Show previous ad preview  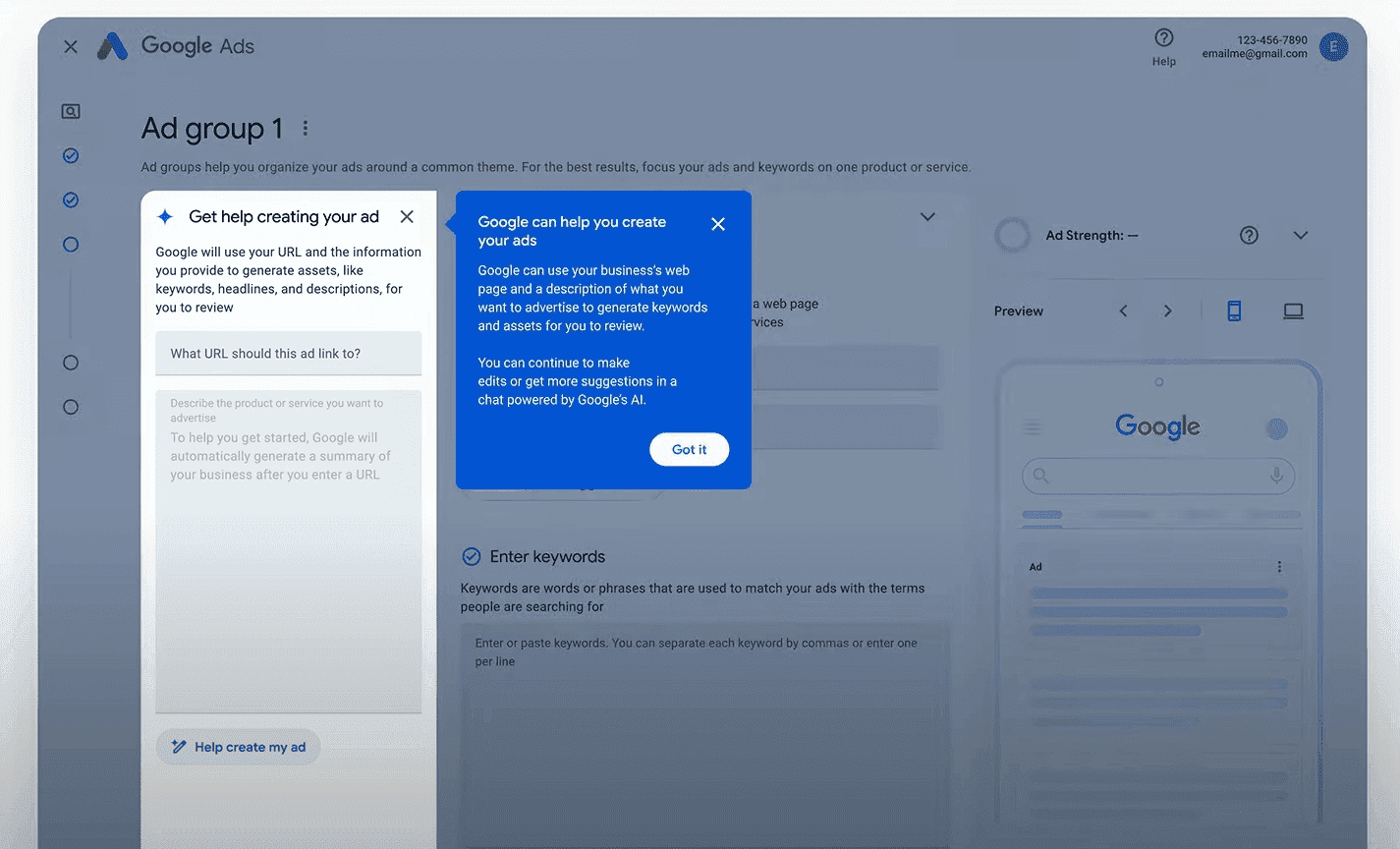[1124, 311]
